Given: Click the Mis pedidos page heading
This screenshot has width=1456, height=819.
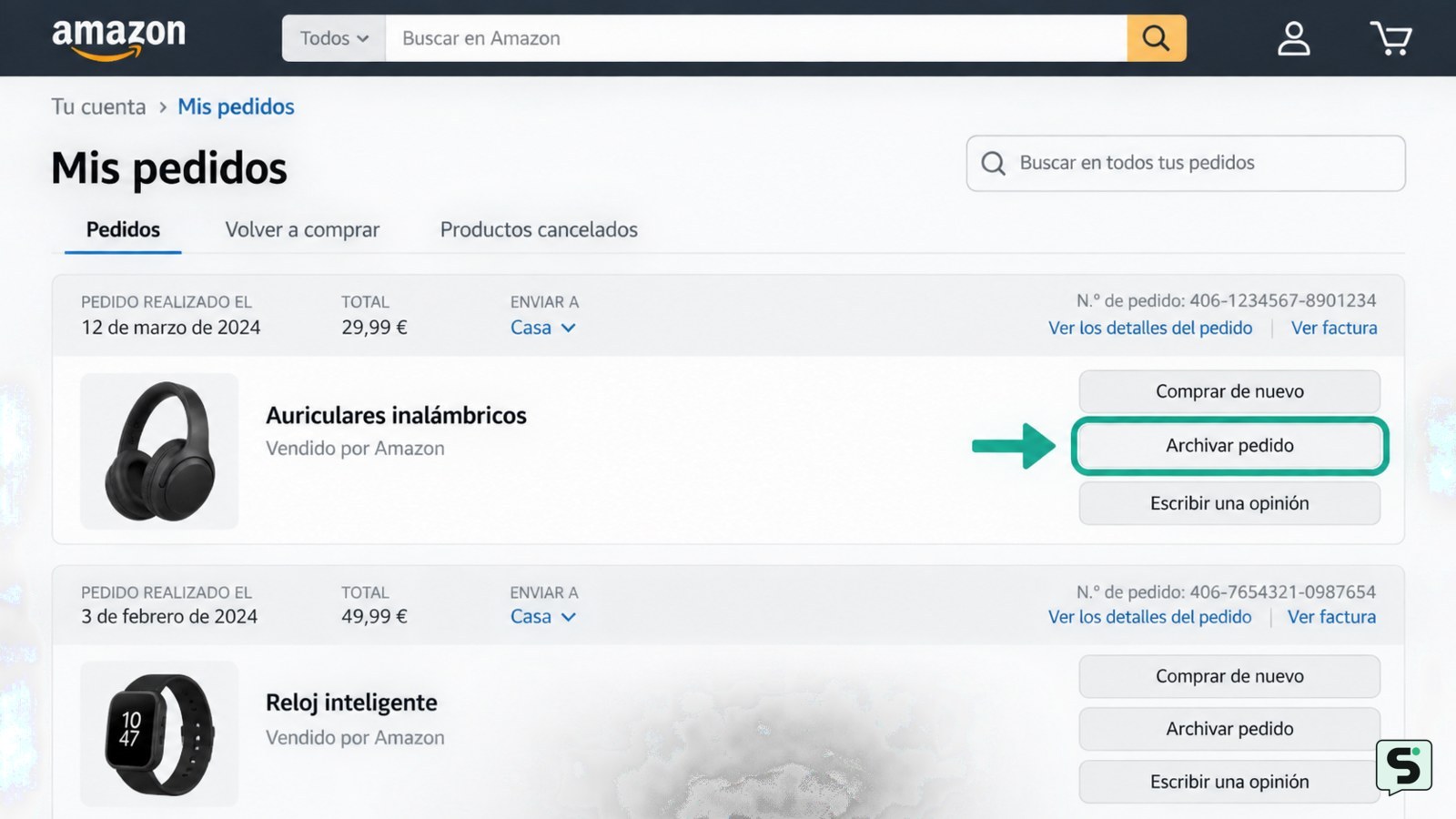Looking at the screenshot, I should [x=169, y=168].
